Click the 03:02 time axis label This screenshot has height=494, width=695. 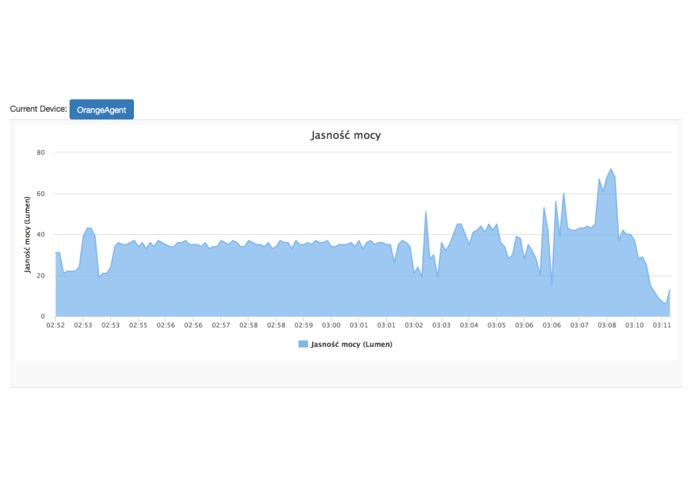pos(414,325)
